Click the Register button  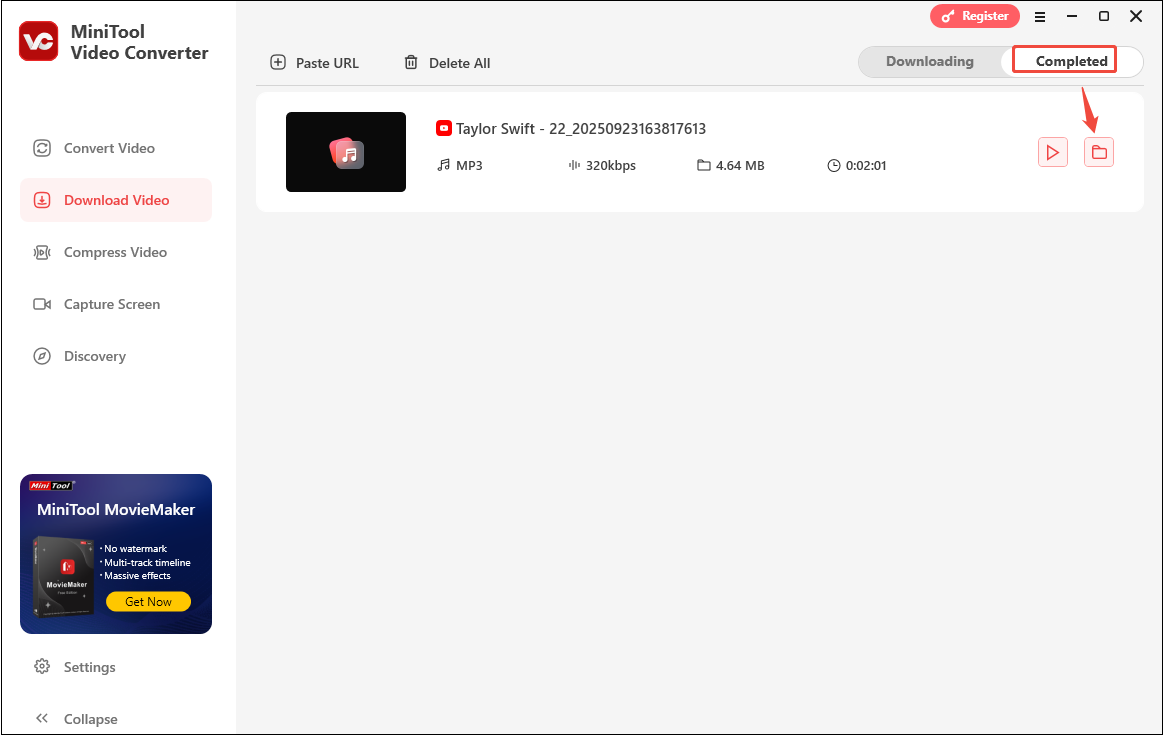click(x=975, y=16)
